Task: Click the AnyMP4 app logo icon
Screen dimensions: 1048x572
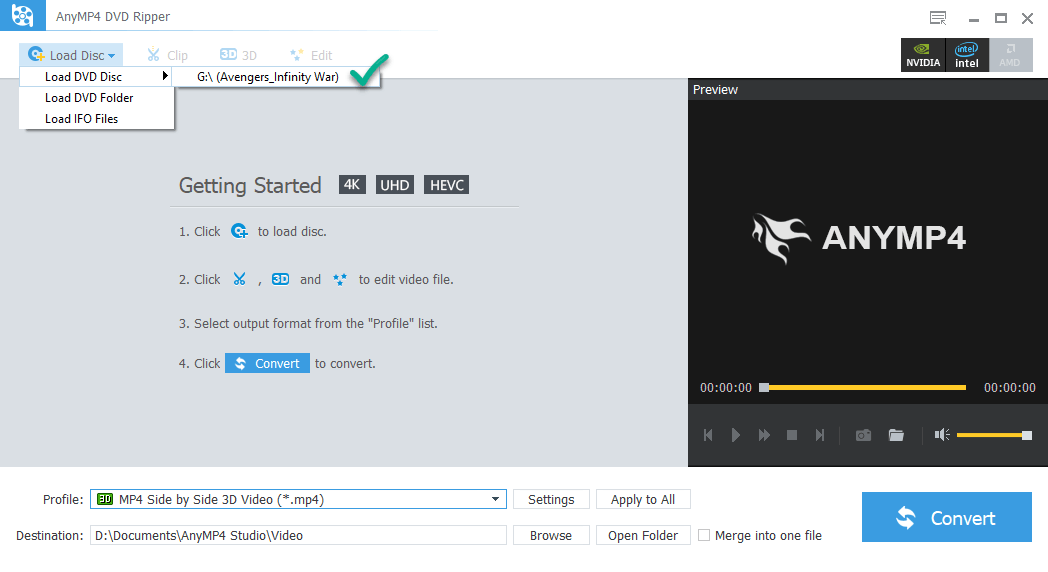Action: (x=22, y=15)
